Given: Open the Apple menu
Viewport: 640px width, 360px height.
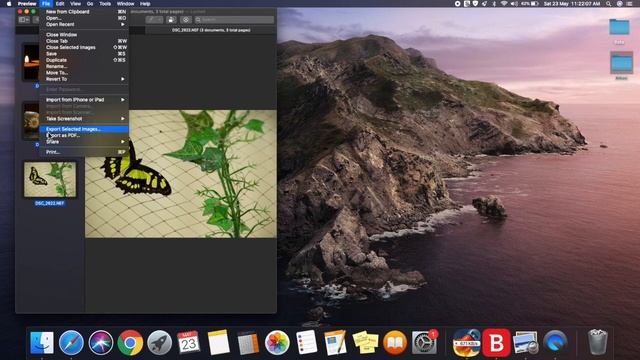Looking at the screenshot, I should tap(9, 4).
